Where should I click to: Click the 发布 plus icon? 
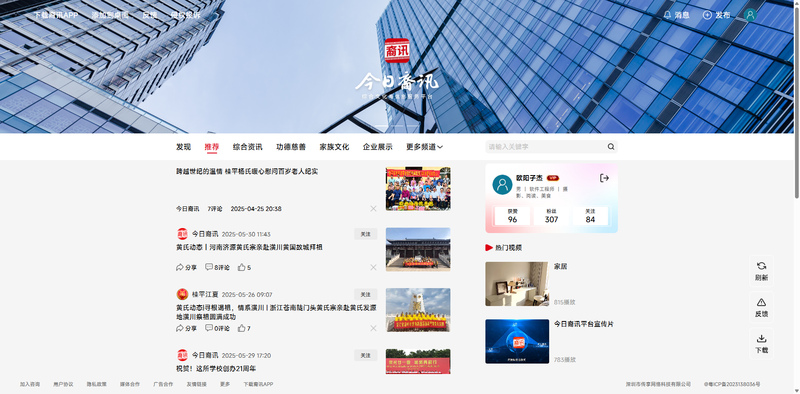pyautogui.click(x=707, y=15)
